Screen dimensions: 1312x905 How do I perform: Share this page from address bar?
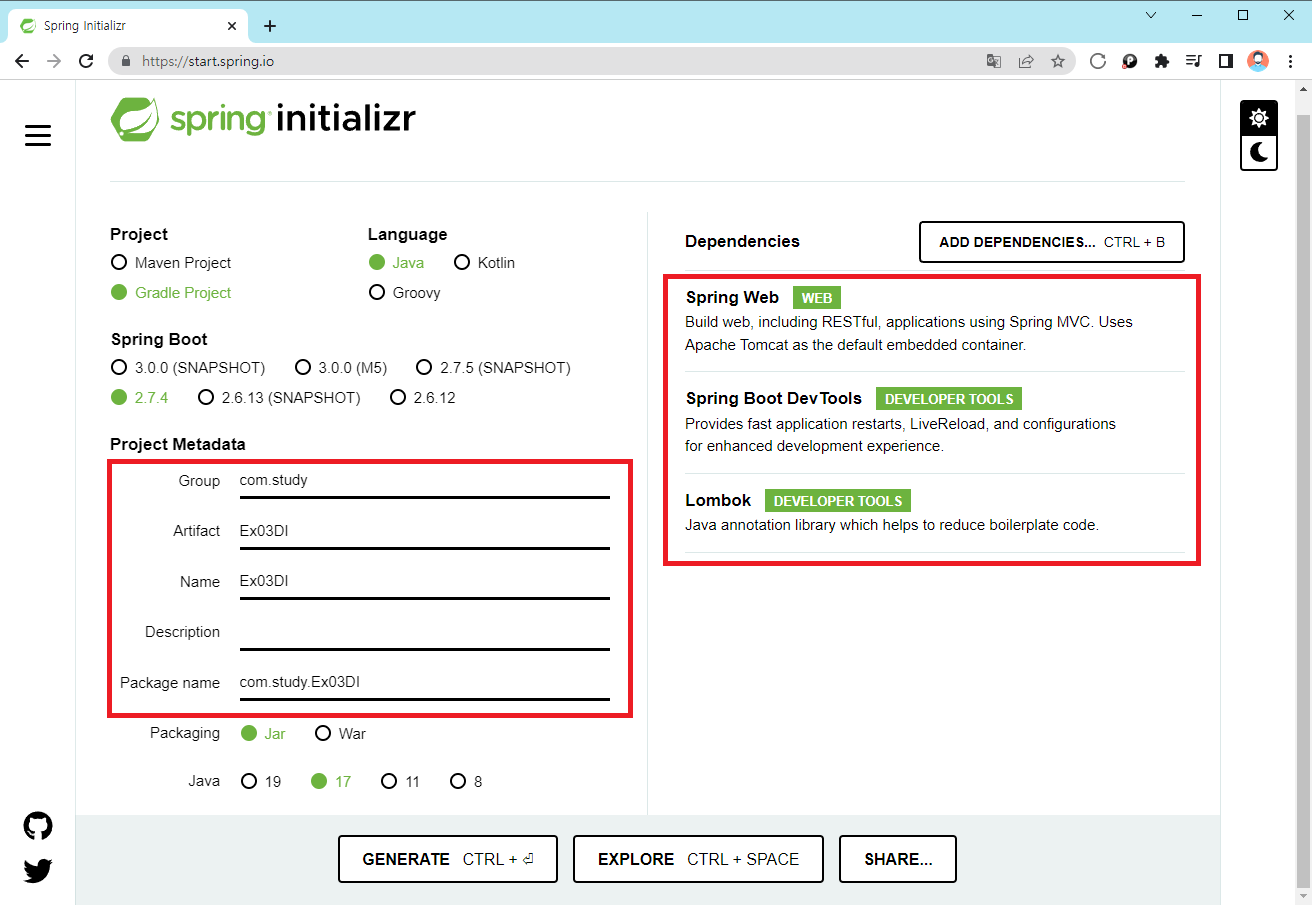point(1026,61)
